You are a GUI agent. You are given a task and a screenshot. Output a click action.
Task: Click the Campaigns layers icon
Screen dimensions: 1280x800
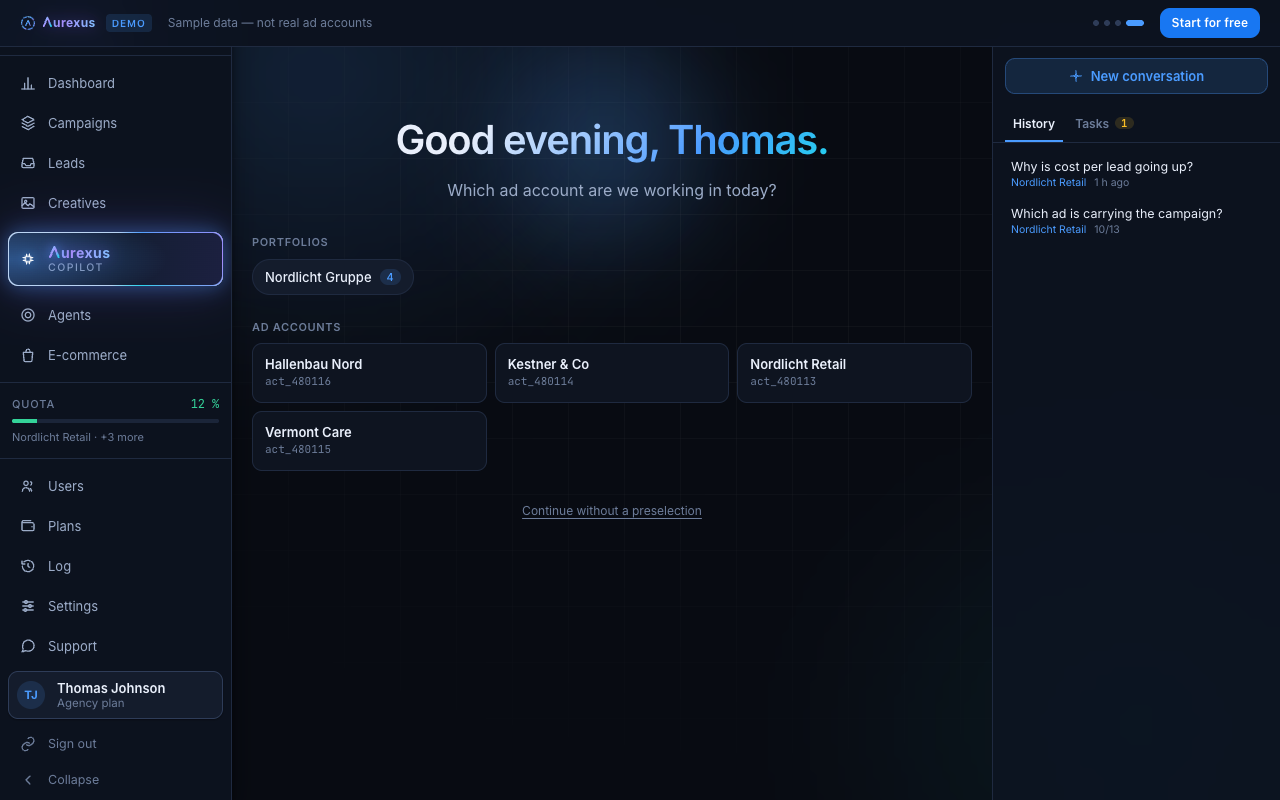point(28,123)
